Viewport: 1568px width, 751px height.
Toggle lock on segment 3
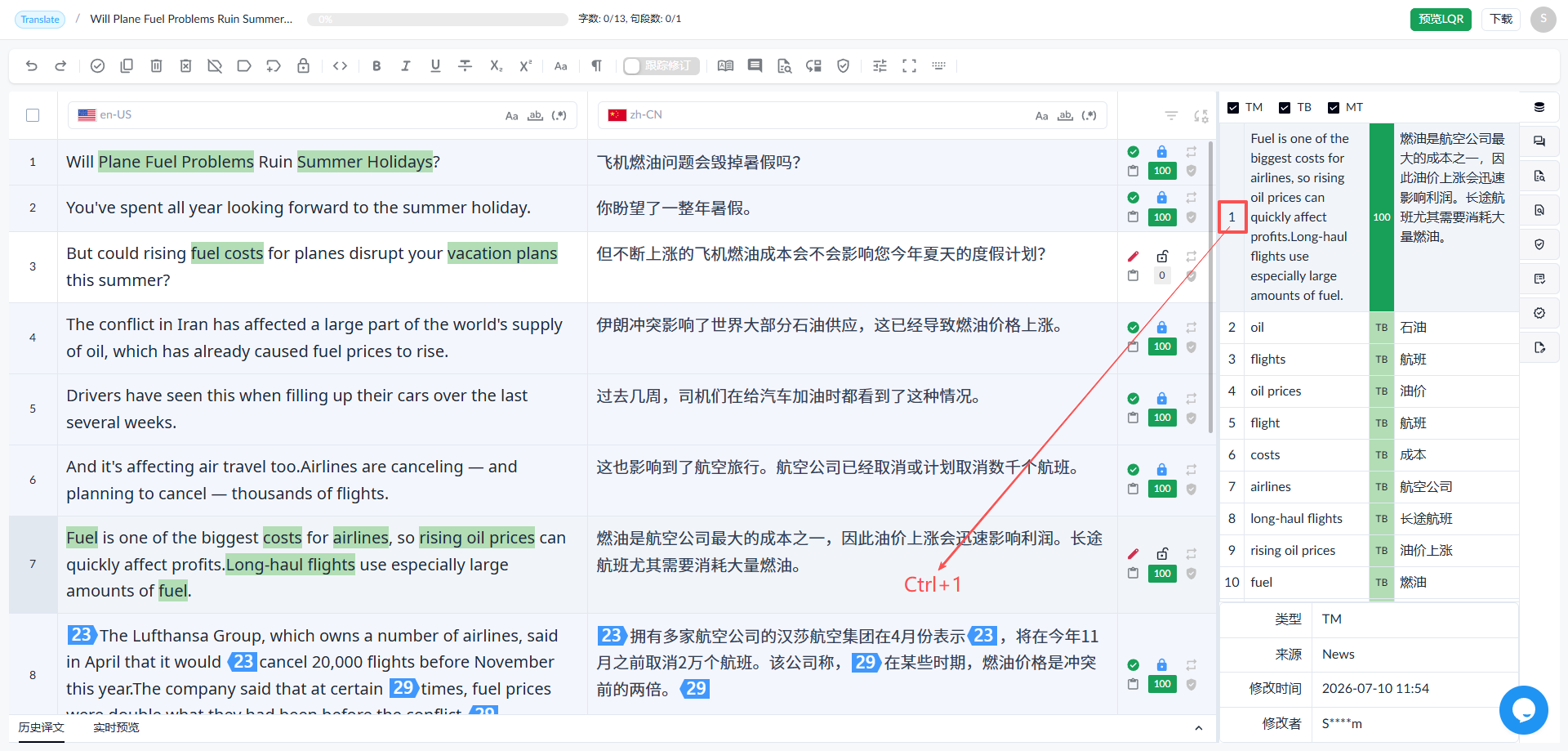[1162, 256]
